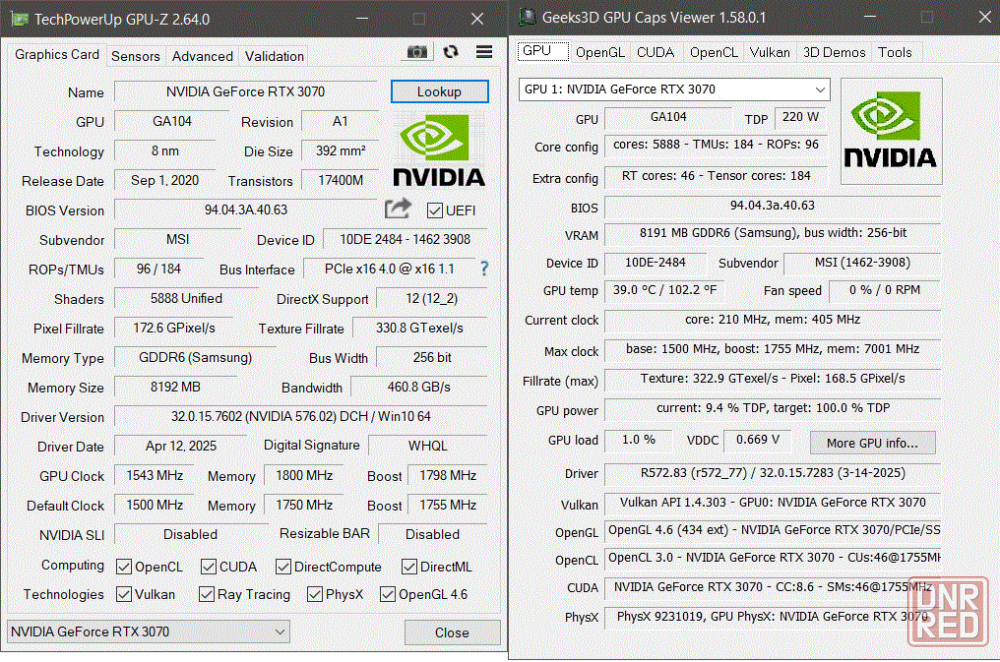Click the Memory Size value 8192 MB

click(175, 387)
